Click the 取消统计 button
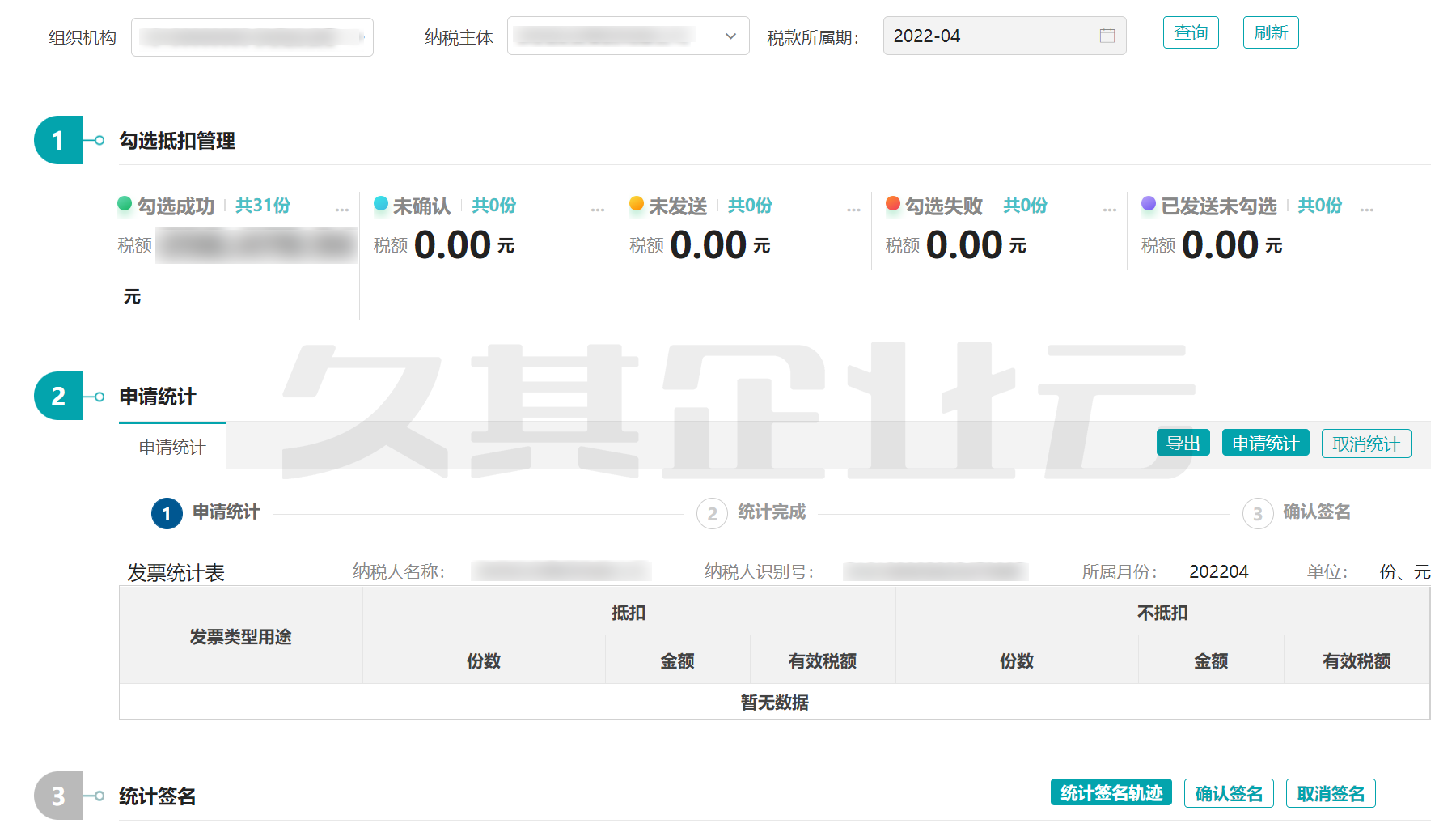The width and height of the screenshot is (1456, 832). [x=1365, y=444]
